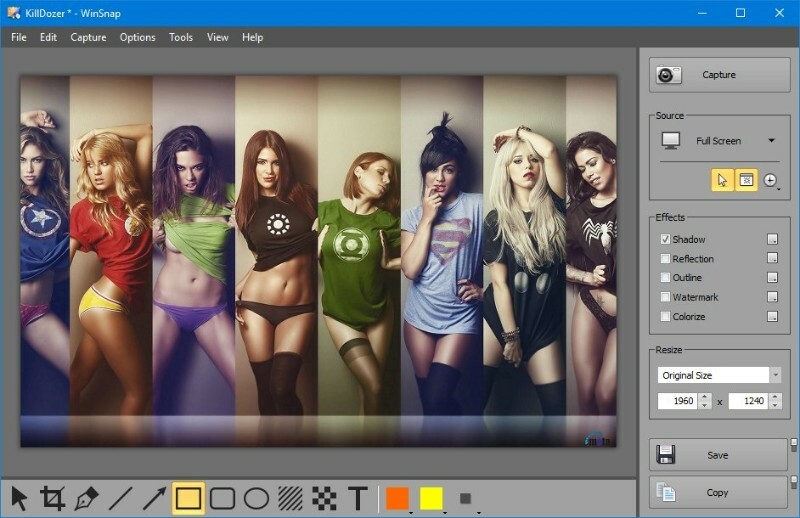Expand the Full Screen source dropdown
The width and height of the screenshot is (800, 518).
coord(771,140)
